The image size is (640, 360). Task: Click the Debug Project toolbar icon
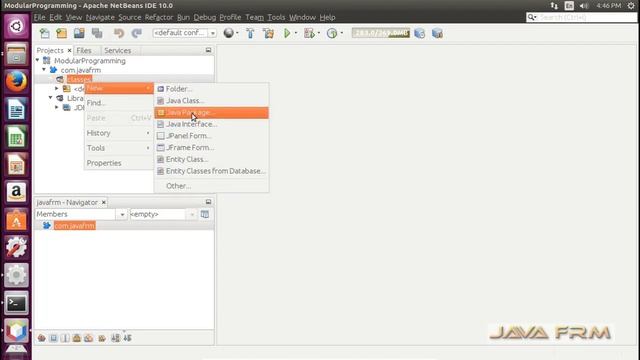coord(309,33)
